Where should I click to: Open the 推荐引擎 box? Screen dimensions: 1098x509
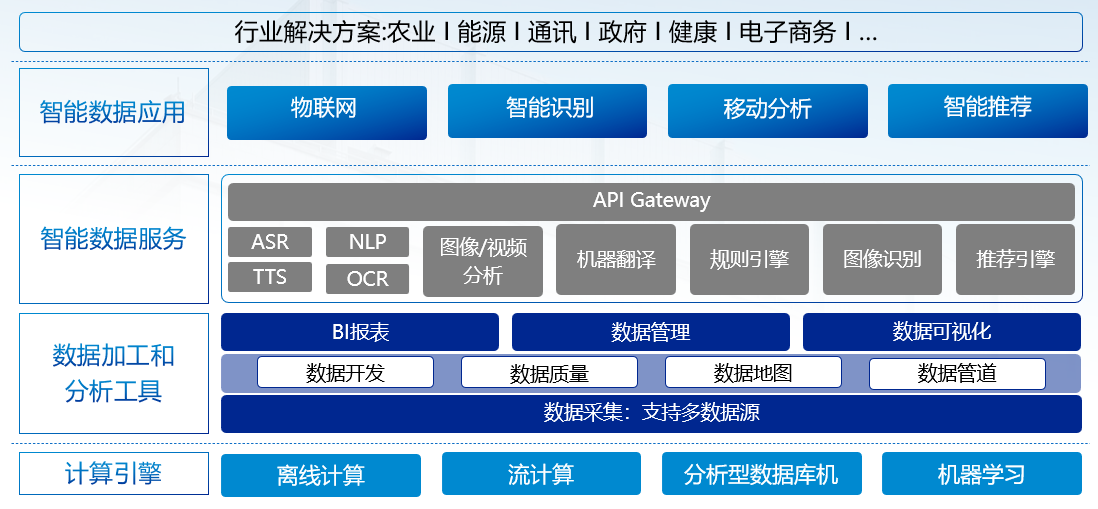pos(1015,260)
